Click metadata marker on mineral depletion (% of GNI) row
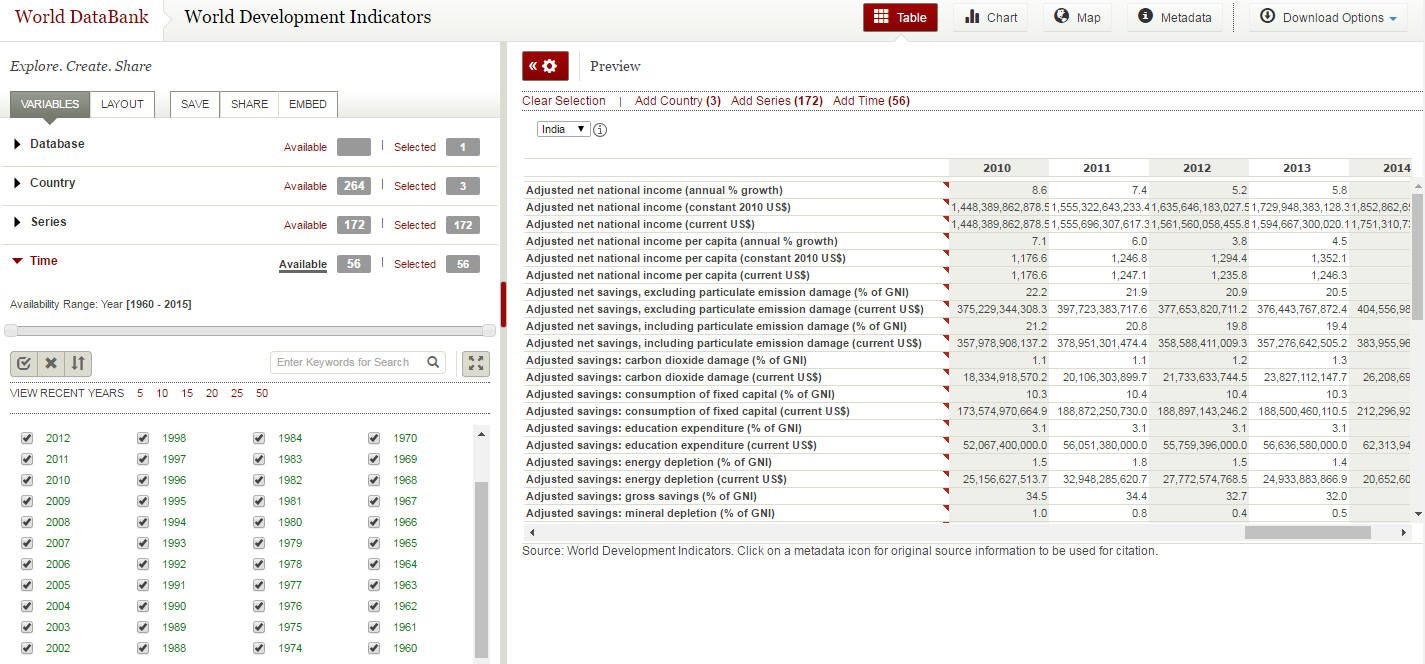Image resolution: width=1425 pixels, height=664 pixels. coord(945,509)
